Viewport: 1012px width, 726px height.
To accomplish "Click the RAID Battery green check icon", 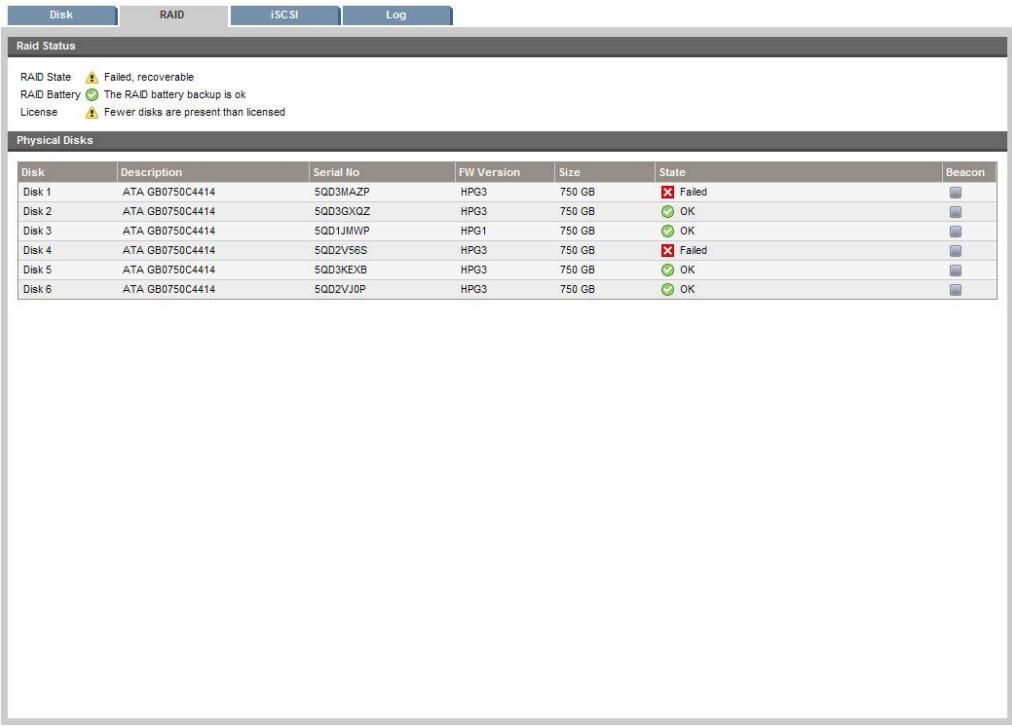I will 92,95.
